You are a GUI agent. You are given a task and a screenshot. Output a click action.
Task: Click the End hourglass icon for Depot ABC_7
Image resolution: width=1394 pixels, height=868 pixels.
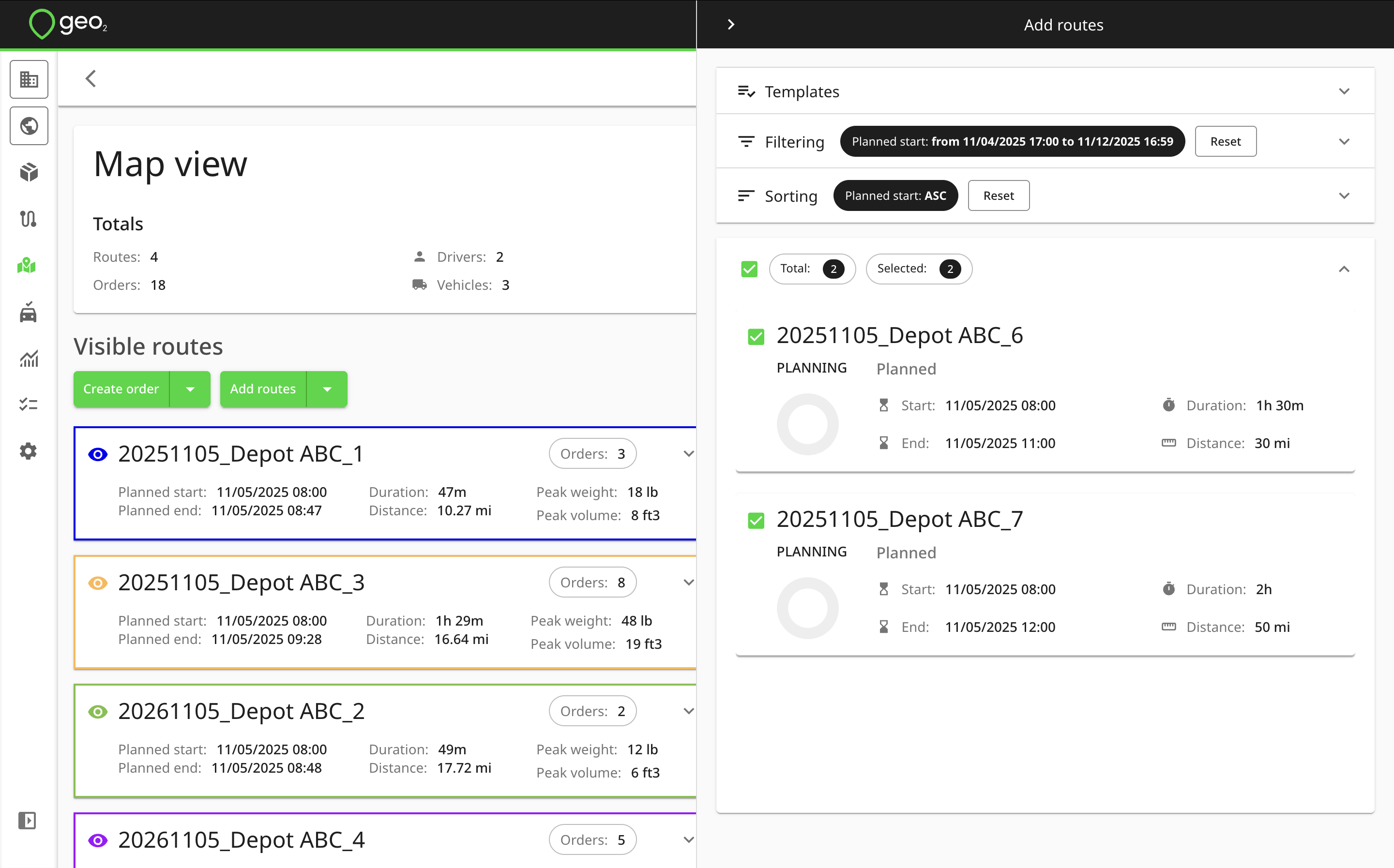(x=884, y=627)
